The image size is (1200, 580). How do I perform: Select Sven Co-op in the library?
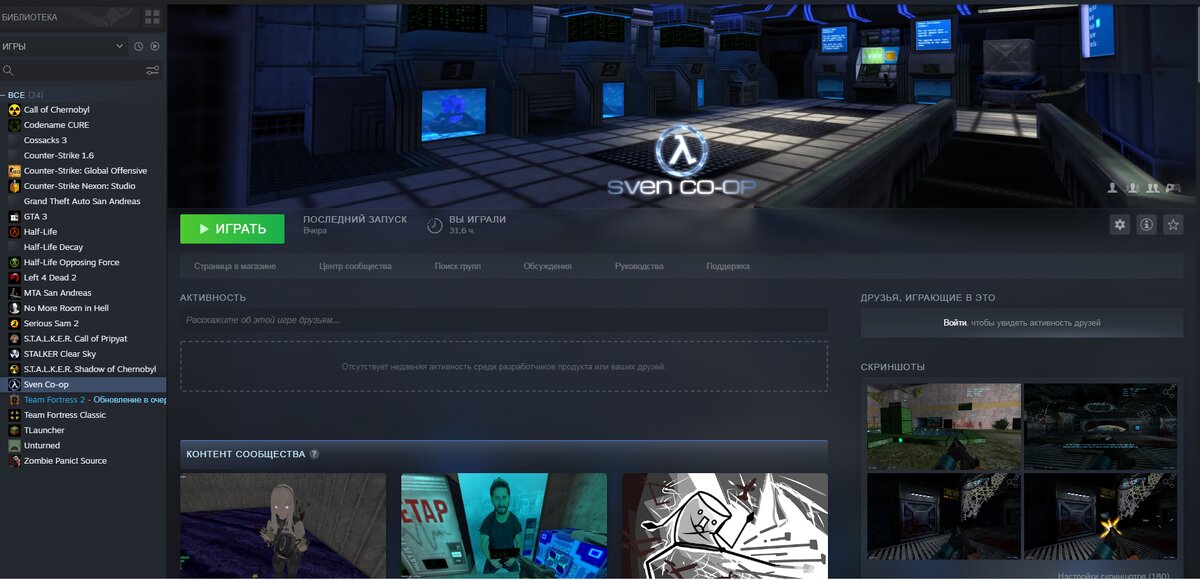pyautogui.click(x=83, y=385)
